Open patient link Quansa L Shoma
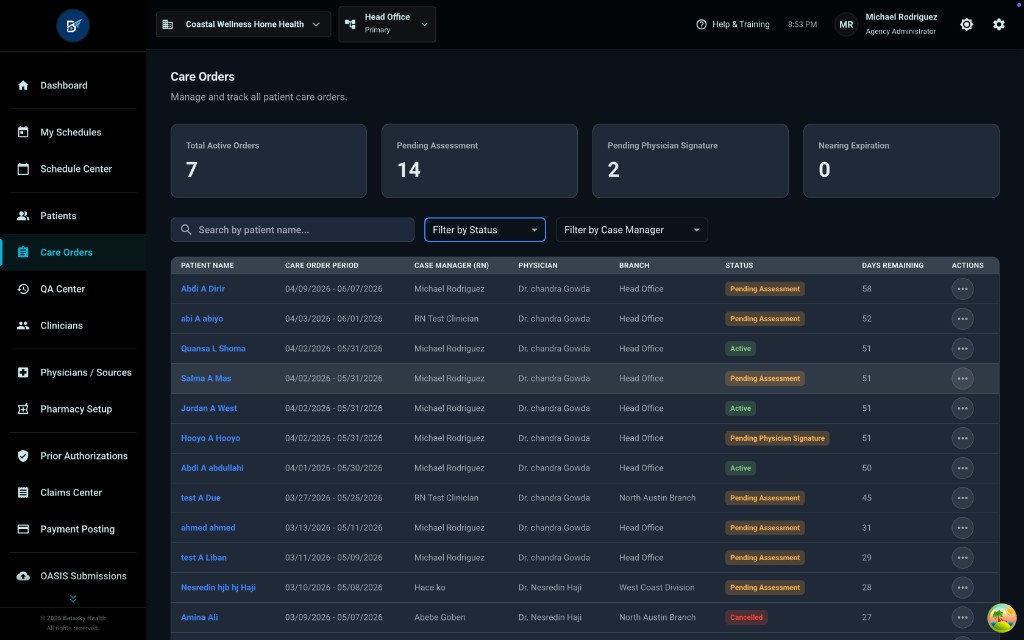This screenshot has height=640, width=1024. (213, 349)
